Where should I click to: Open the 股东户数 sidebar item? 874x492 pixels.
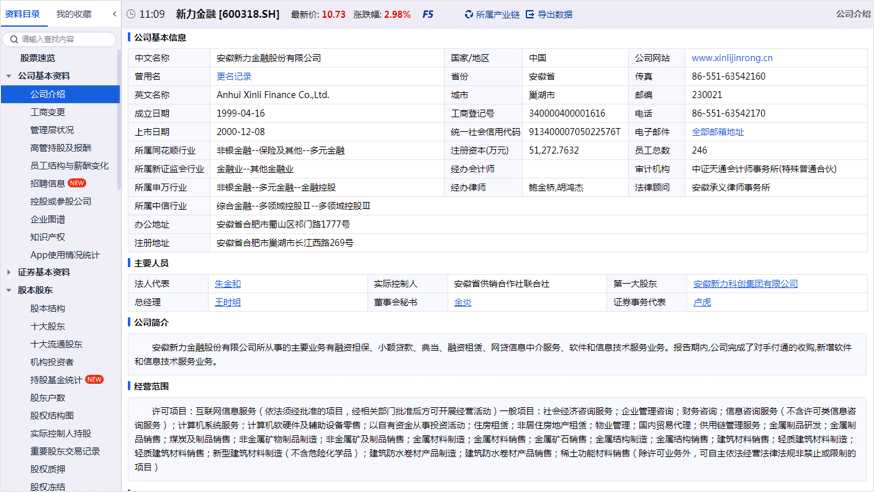point(47,397)
